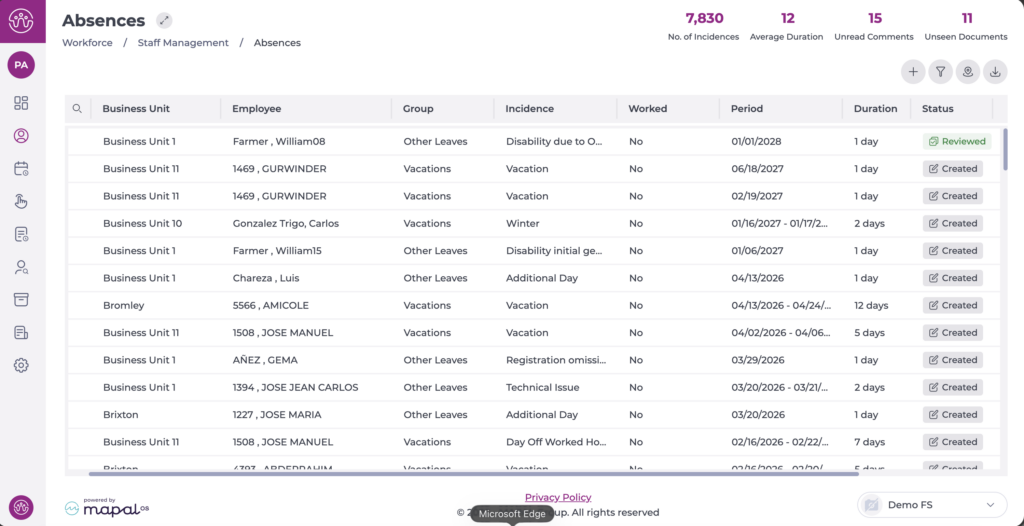This screenshot has height=526, width=1024.
Task: Open the Privacy Policy link
Action: (558, 497)
